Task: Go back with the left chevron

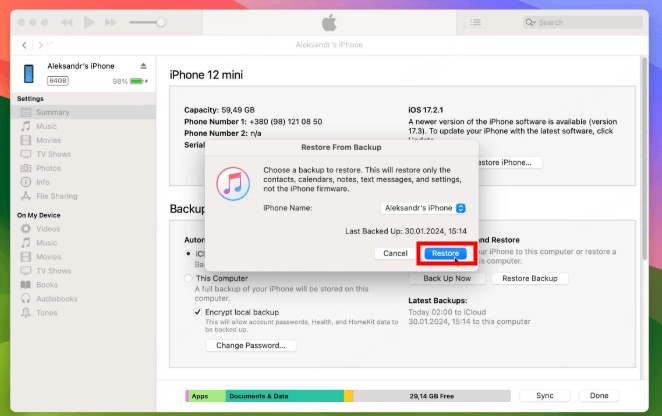Action: pyautogui.click(x=24, y=45)
